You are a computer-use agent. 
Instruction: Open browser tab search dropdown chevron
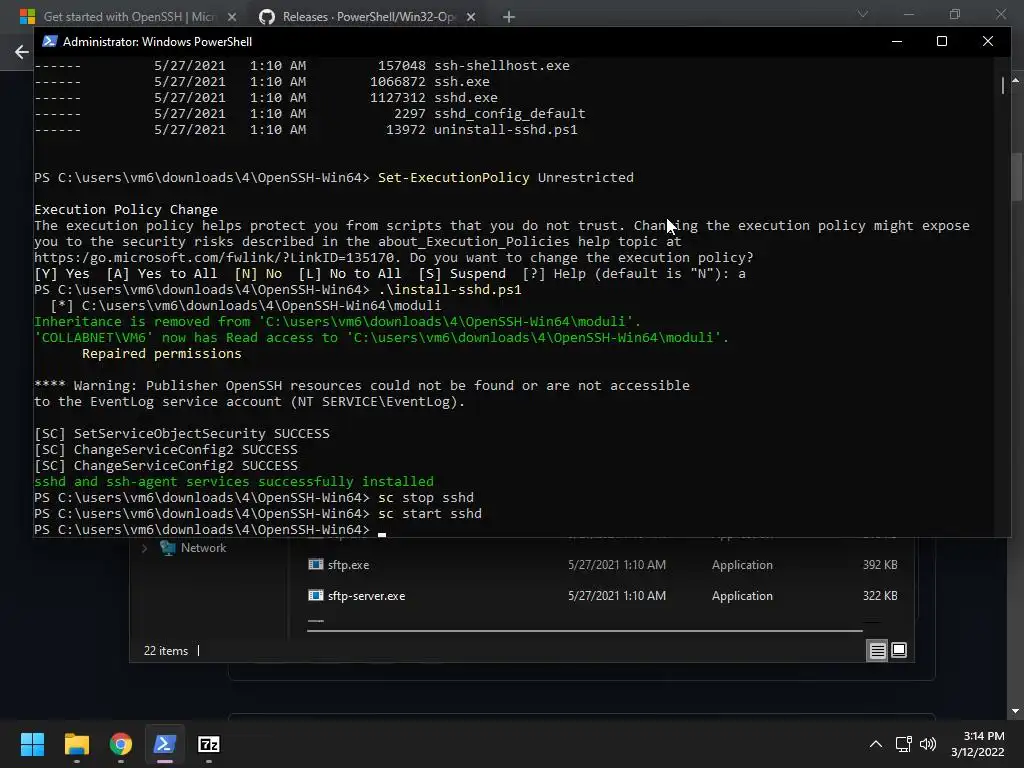(x=862, y=14)
